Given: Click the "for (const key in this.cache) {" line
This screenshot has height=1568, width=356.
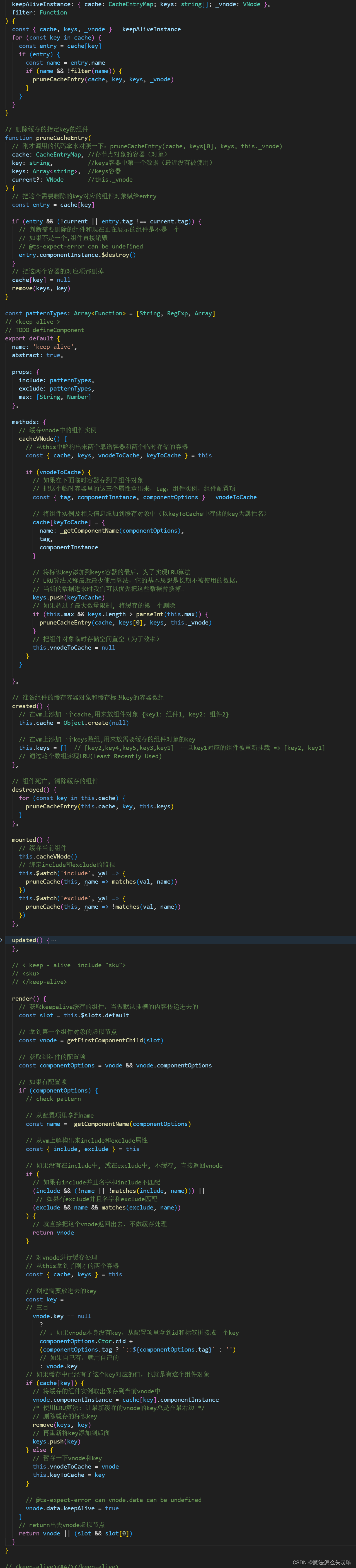Looking at the screenshot, I should [x=72, y=798].
